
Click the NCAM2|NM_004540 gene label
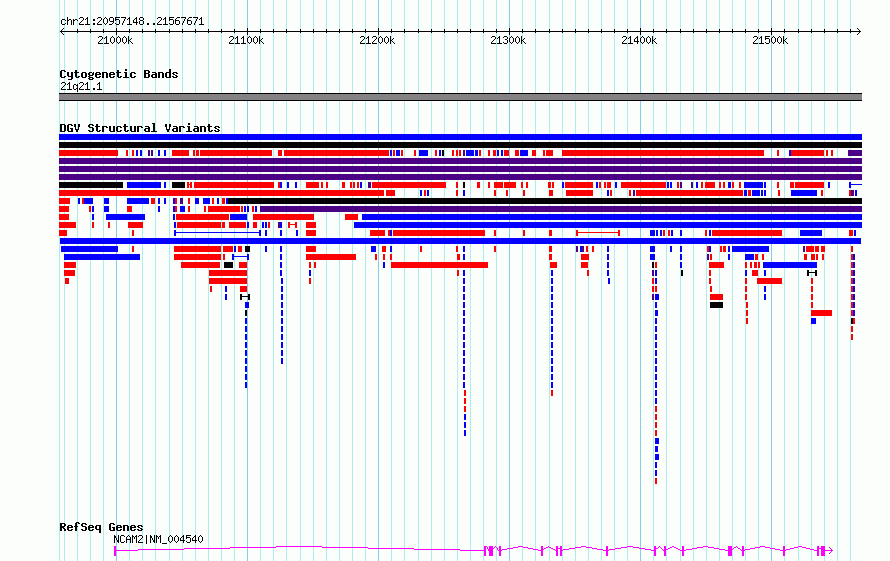[158, 539]
